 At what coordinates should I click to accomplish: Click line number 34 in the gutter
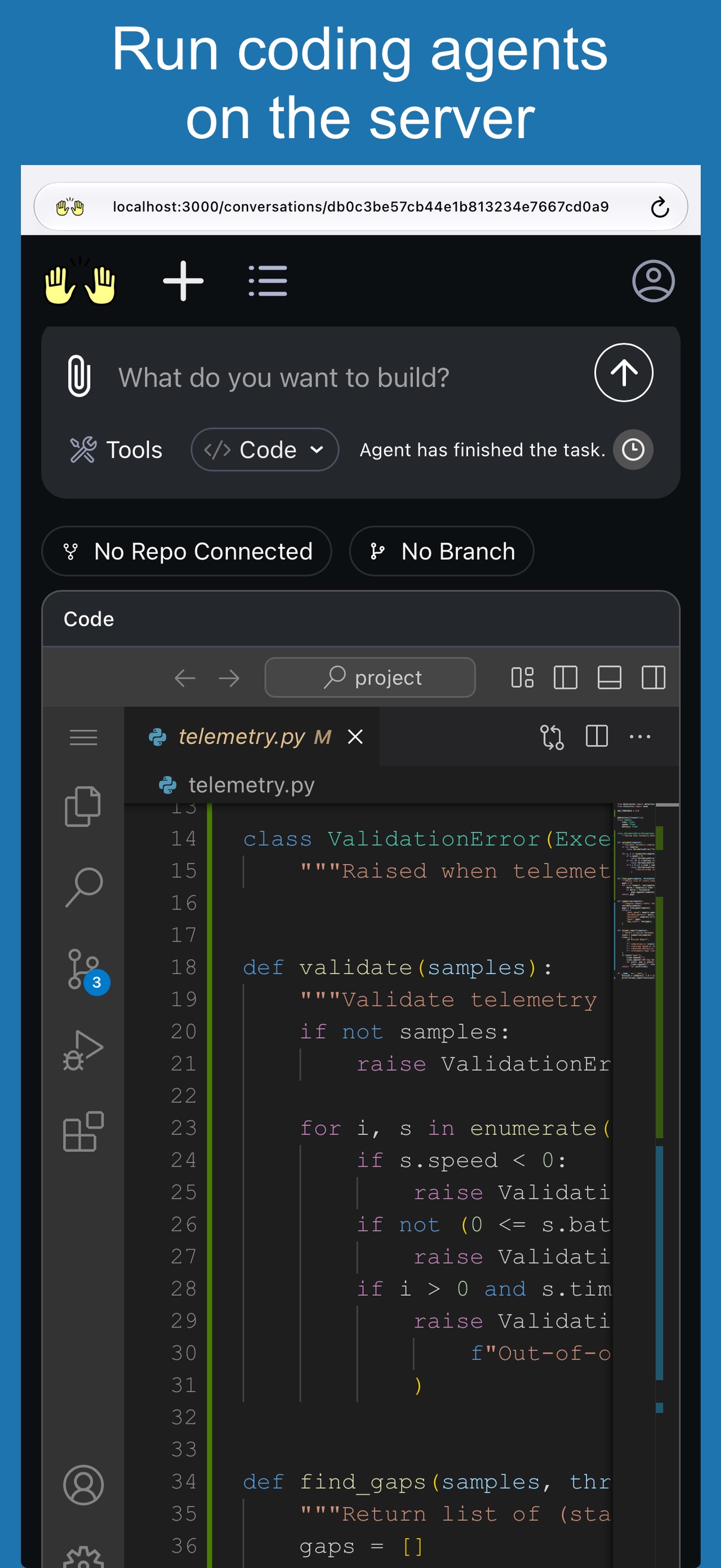(184, 1481)
